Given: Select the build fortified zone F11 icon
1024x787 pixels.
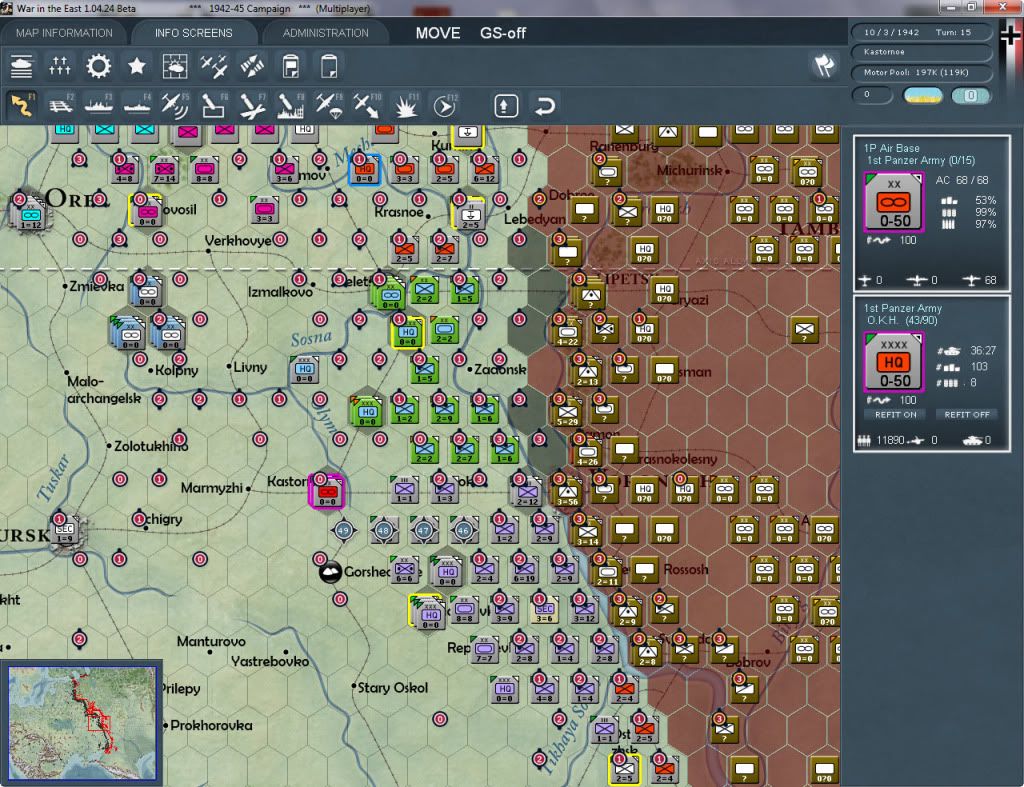Looking at the screenshot, I should (x=406, y=105).
